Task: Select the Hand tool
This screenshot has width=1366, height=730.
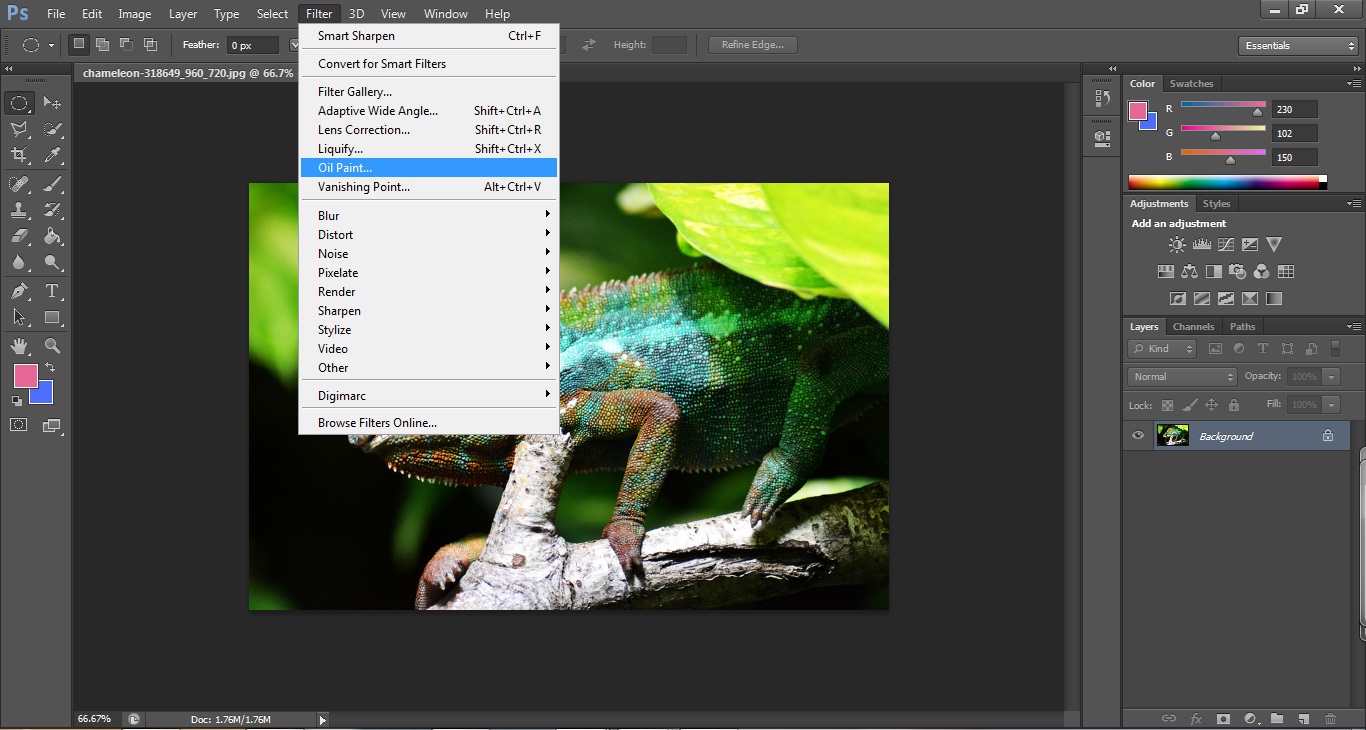Action: pos(18,346)
